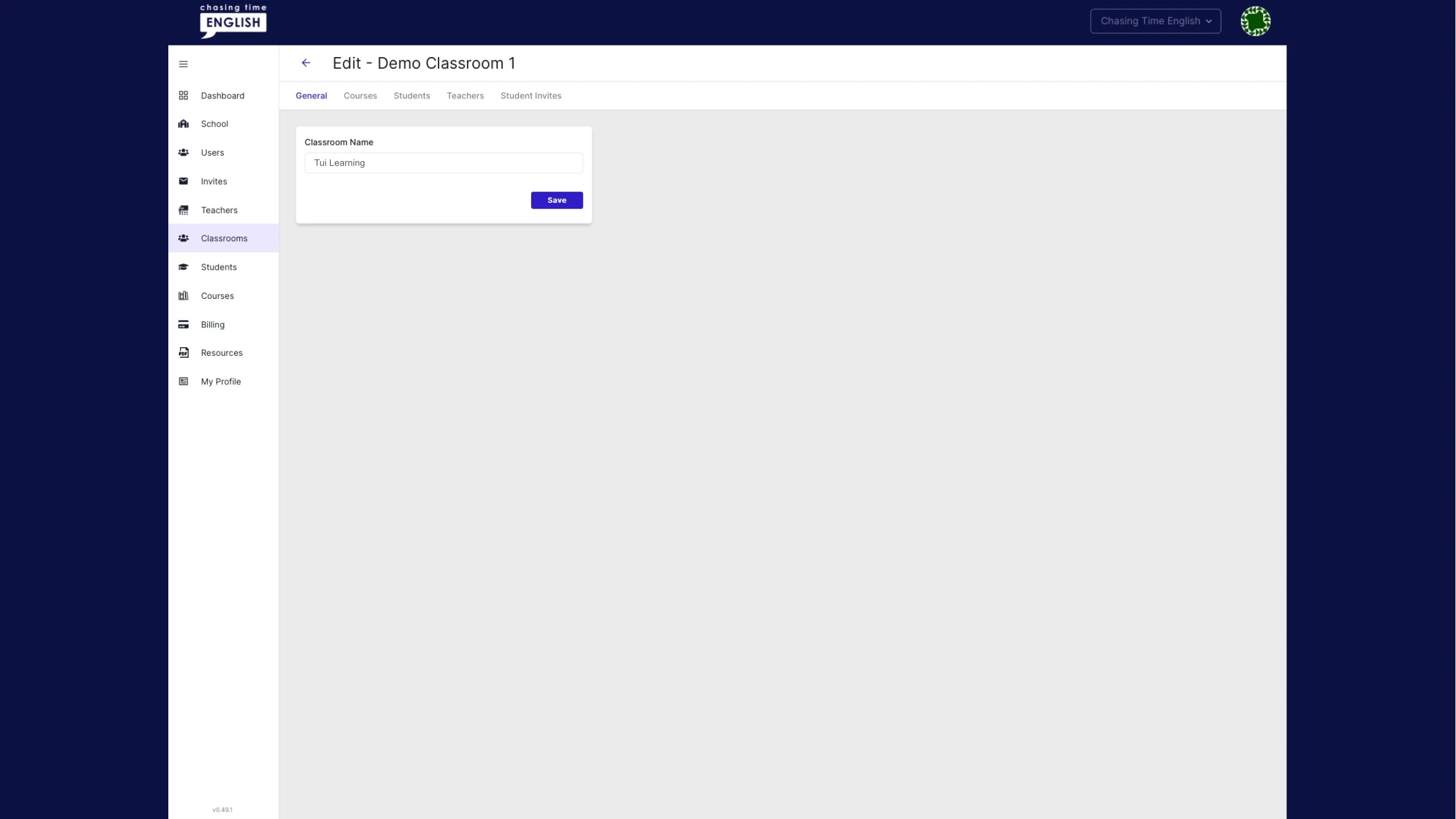Collapse sidebar with hamburger menu icon
The image size is (1456, 819).
click(x=183, y=64)
